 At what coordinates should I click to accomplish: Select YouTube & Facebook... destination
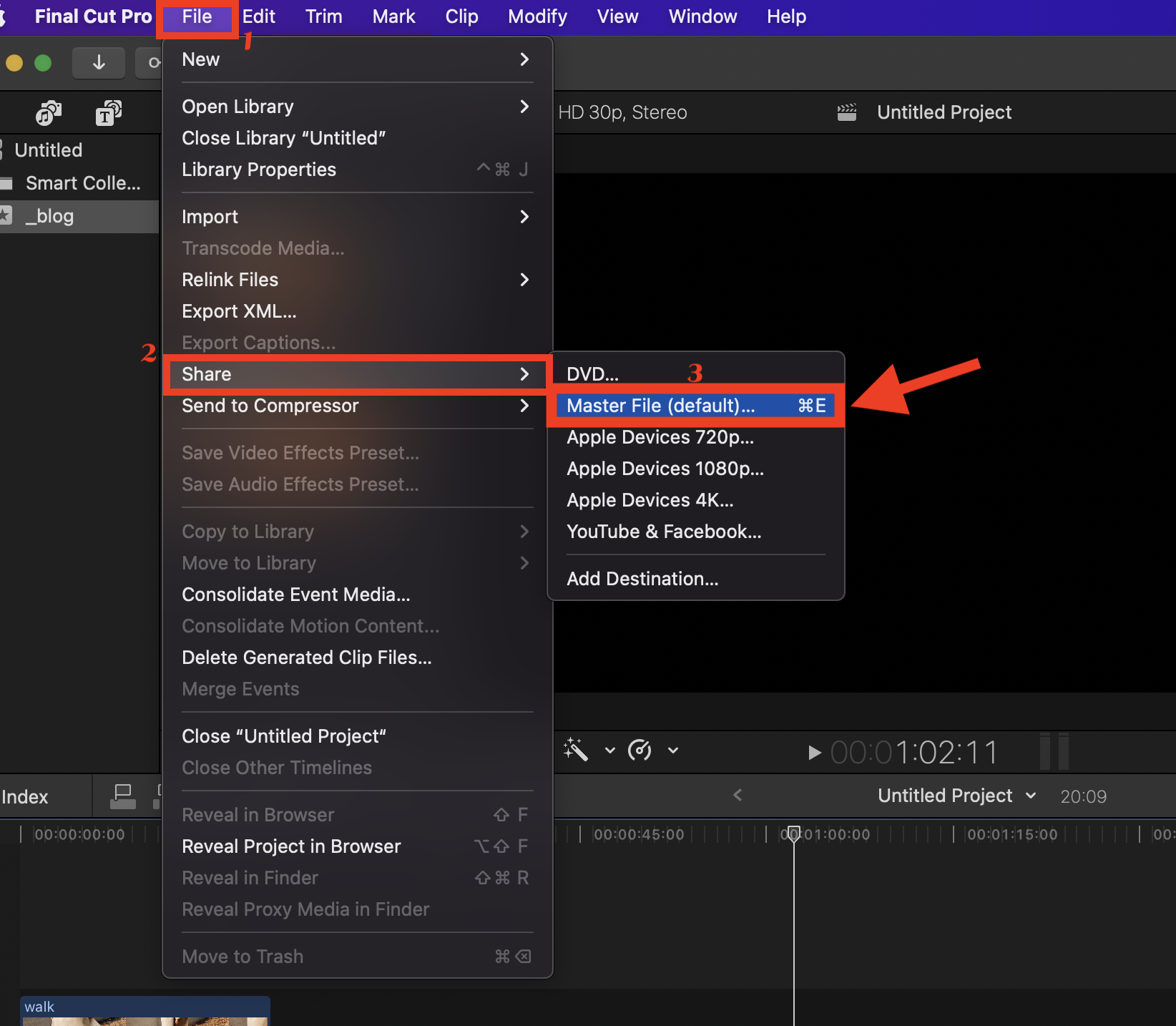[695, 532]
